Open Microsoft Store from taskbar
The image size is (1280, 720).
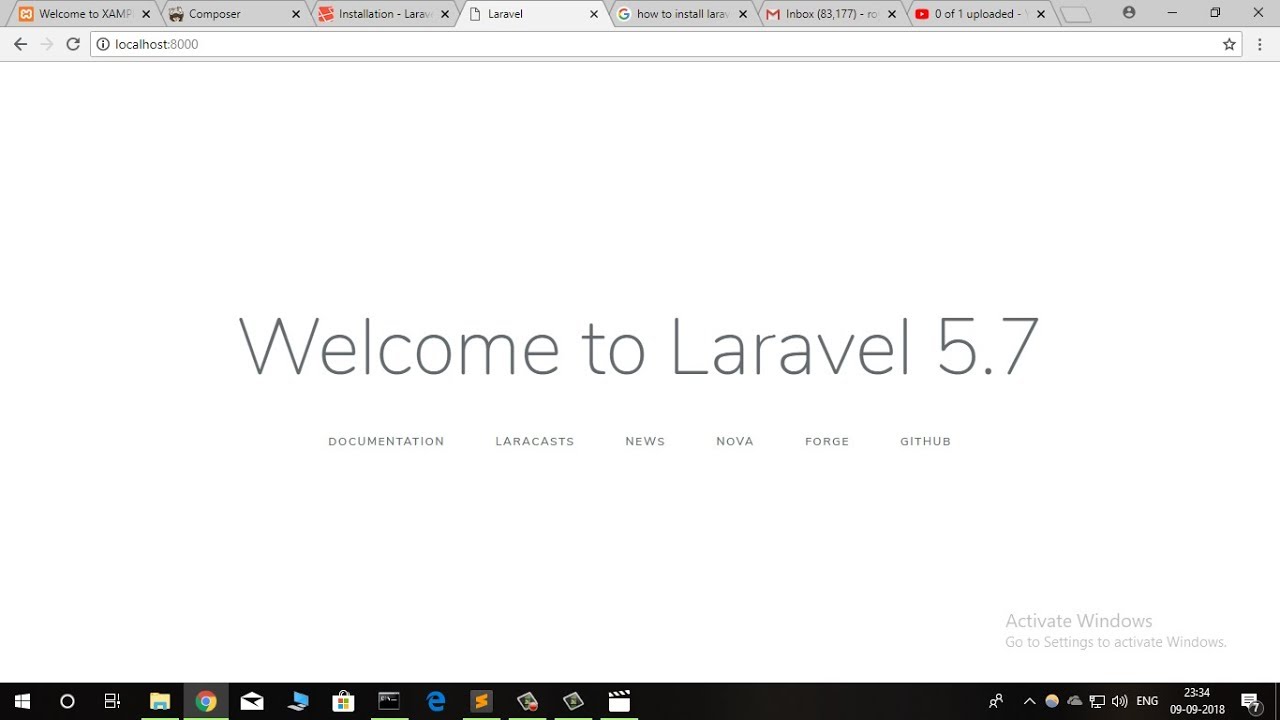[343, 701]
